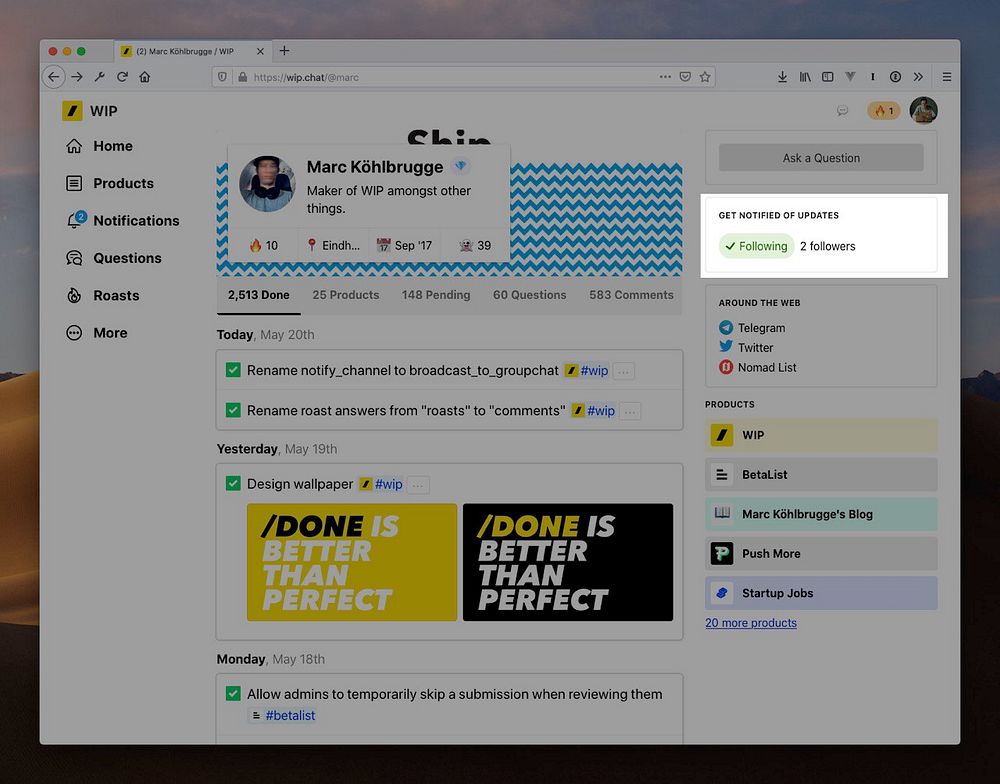1000x784 pixels.
Task: Switch to the 148 Pending tab
Action: 436,295
